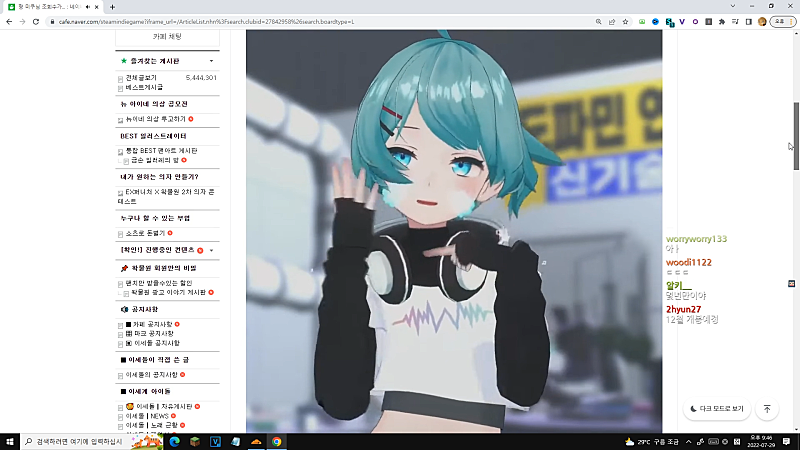This screenshot has height=450, width=800.
Task: Click the 이세계 아이돌 section heading
Action: point(149,391)
